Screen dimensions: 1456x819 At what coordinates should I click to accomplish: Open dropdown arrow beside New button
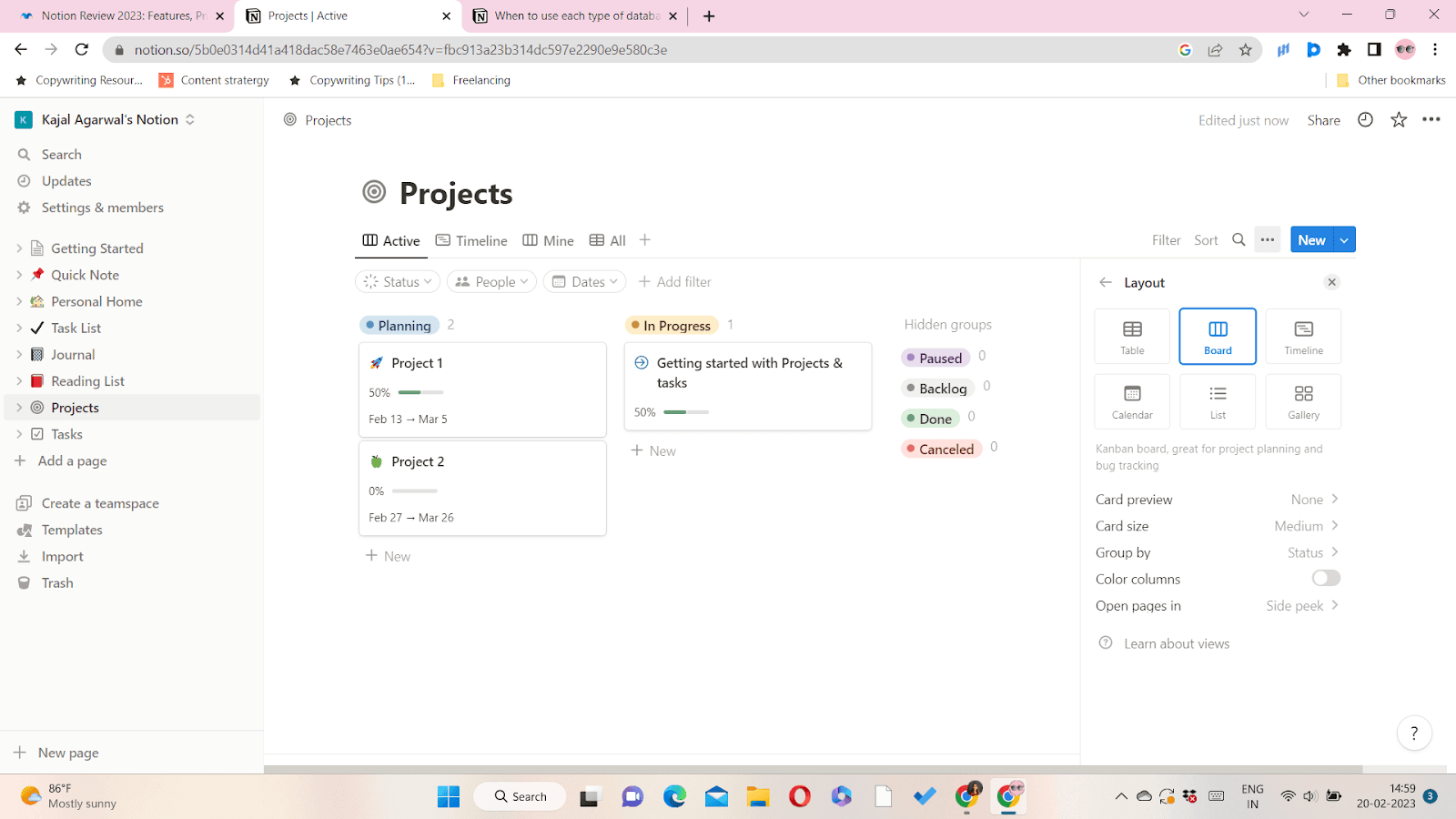coord(1344,240)
